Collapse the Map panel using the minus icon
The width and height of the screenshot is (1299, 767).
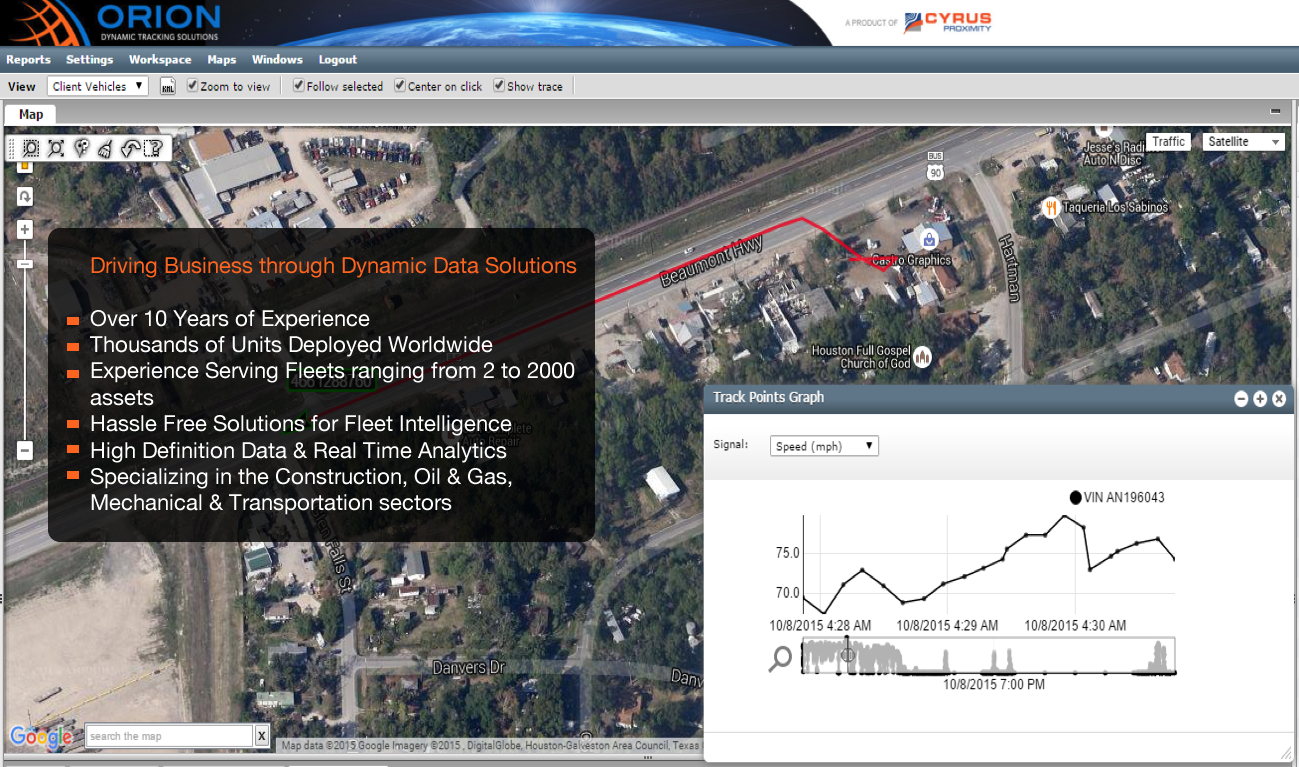click(x=1275, y=112)
